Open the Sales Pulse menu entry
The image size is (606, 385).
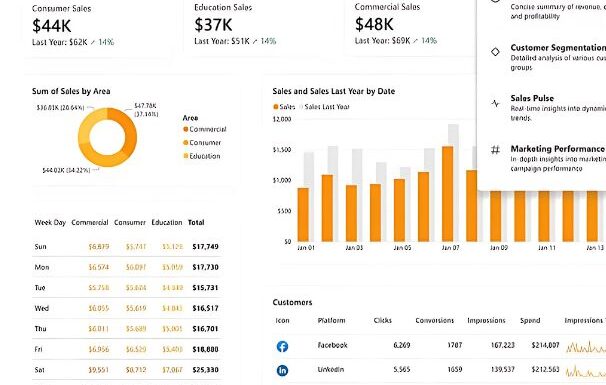(548, 107)
